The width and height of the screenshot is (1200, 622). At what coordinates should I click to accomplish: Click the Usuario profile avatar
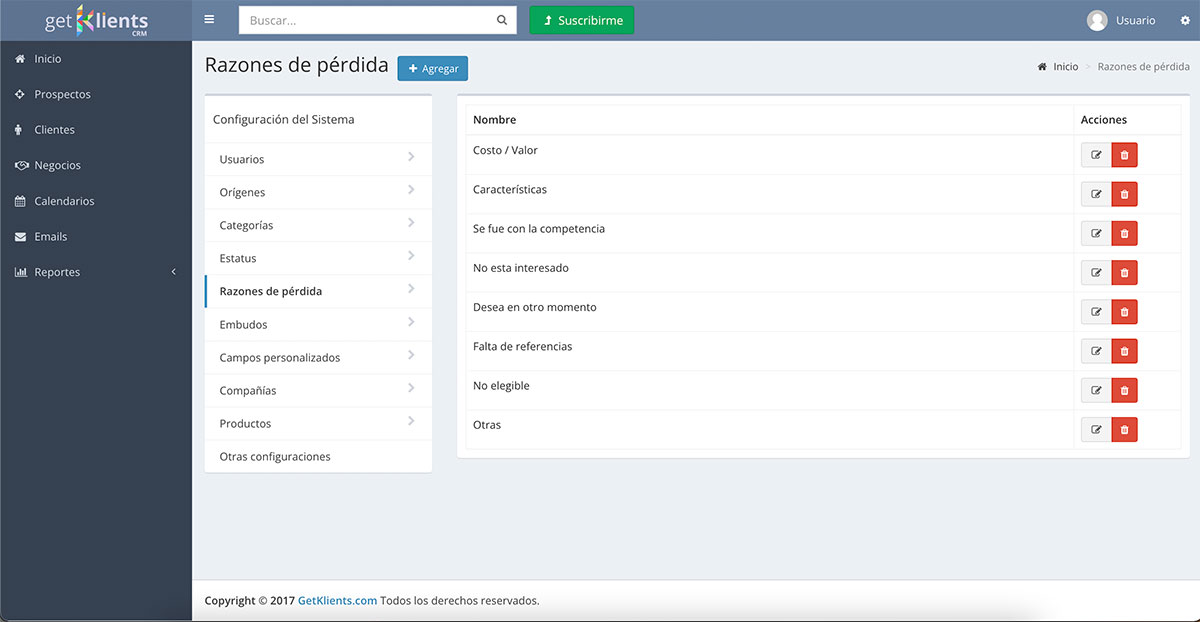point(1097,20)
